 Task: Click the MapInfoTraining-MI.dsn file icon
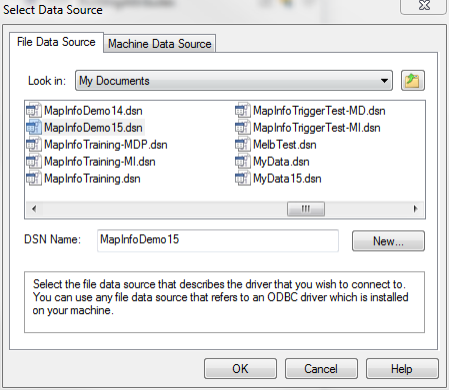pos(34,161)
